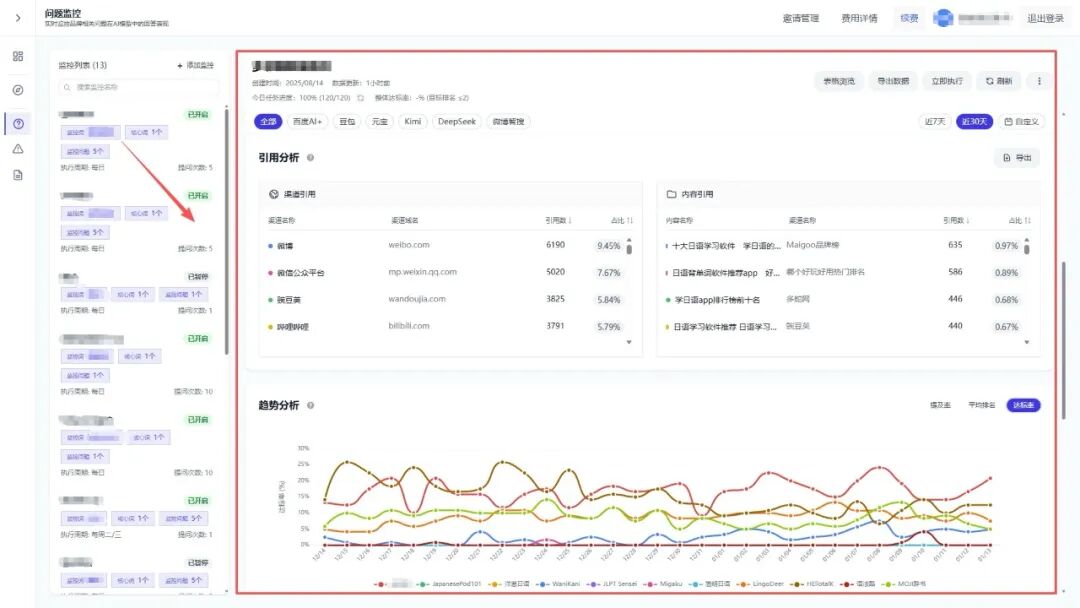
Task: Toggle the LingoDeer series in chart legend
Action: 760,584
